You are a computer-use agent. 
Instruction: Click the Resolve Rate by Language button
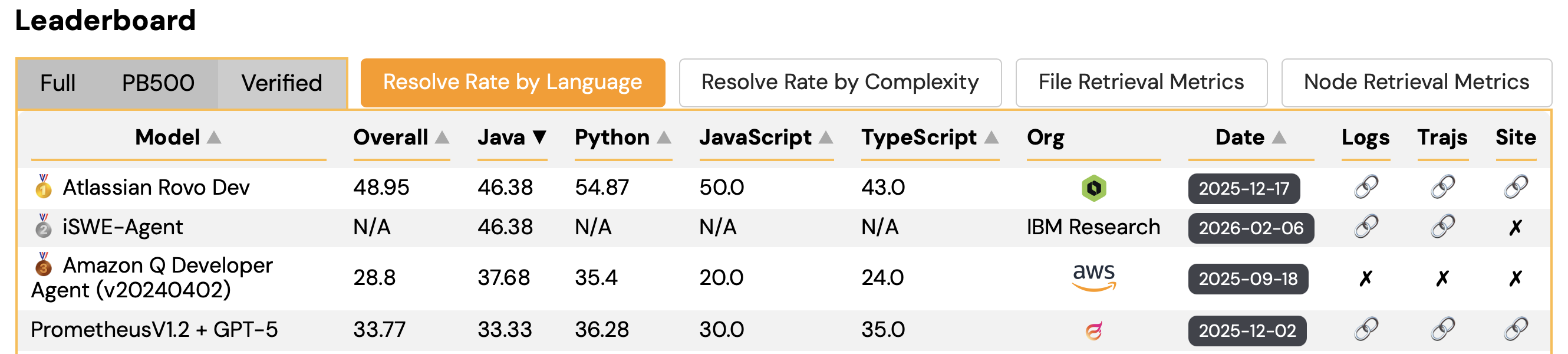click(512, 82)
